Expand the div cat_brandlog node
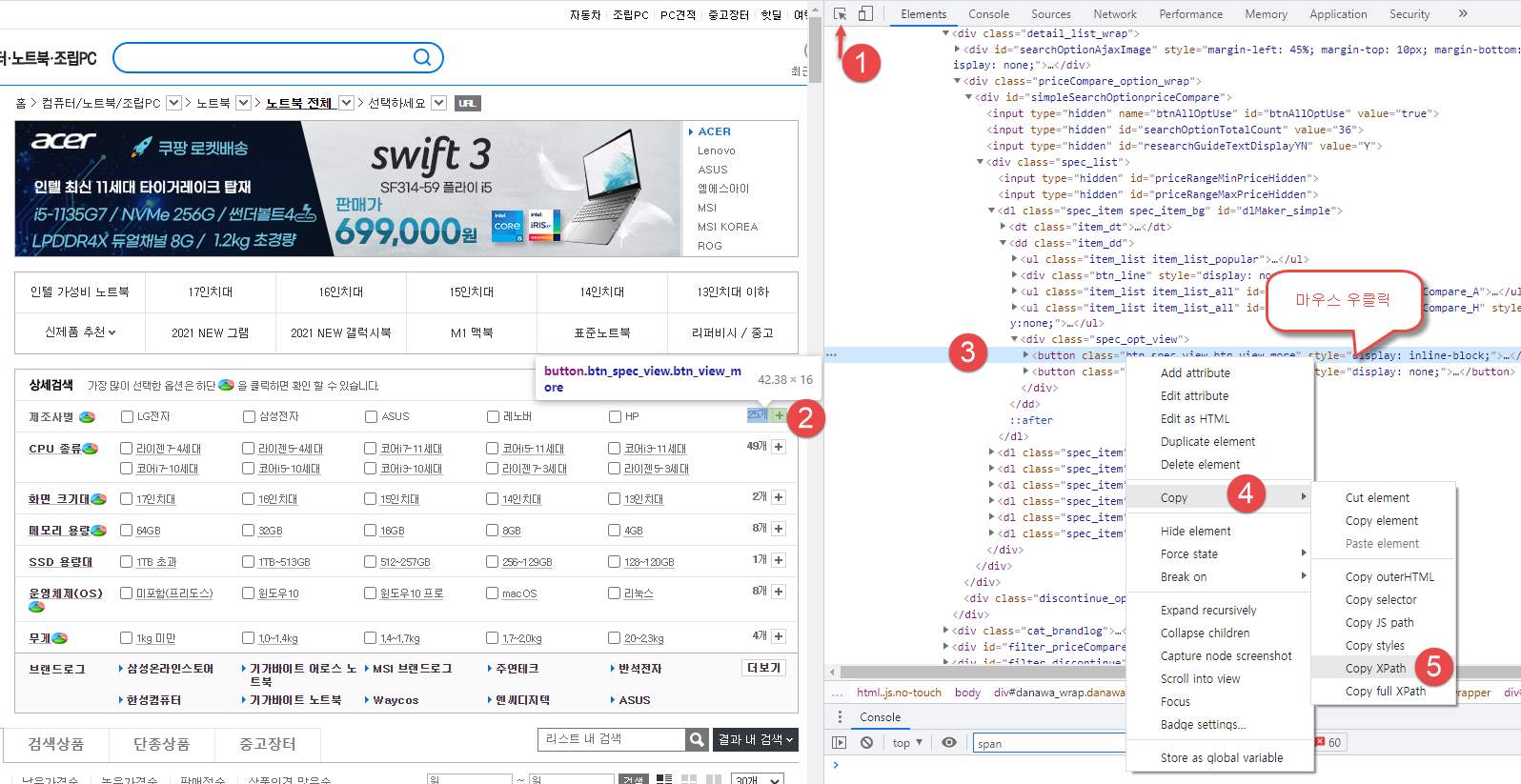The width and height of the screenshot is (1521, 784). [x=945, y=631]
